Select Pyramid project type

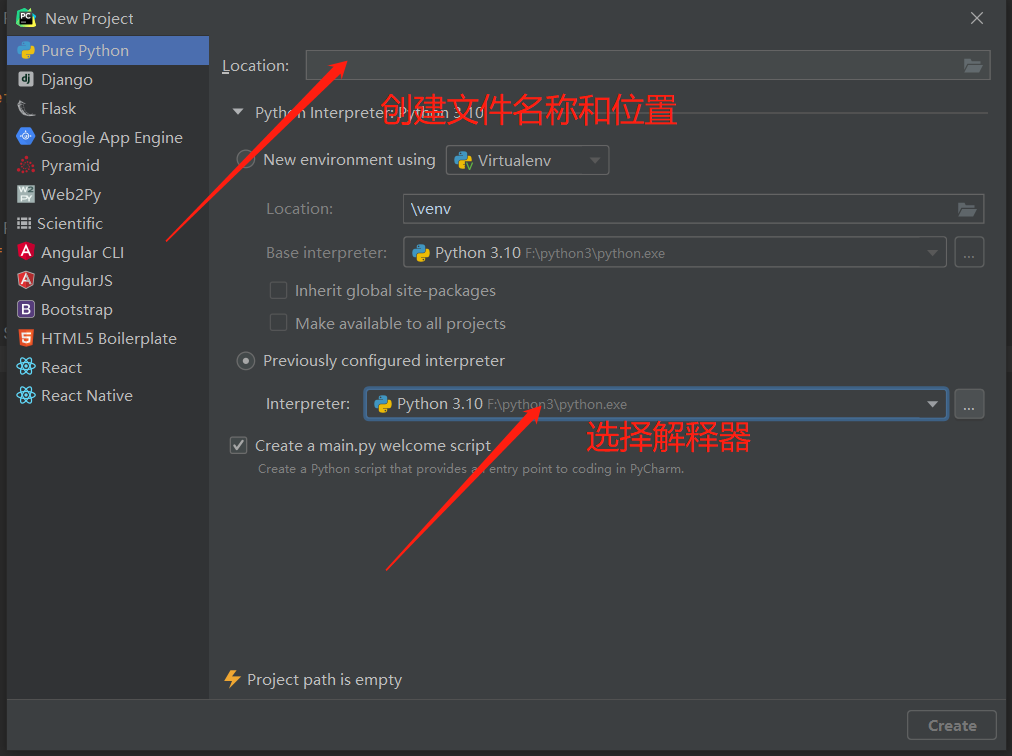[108, 165]
